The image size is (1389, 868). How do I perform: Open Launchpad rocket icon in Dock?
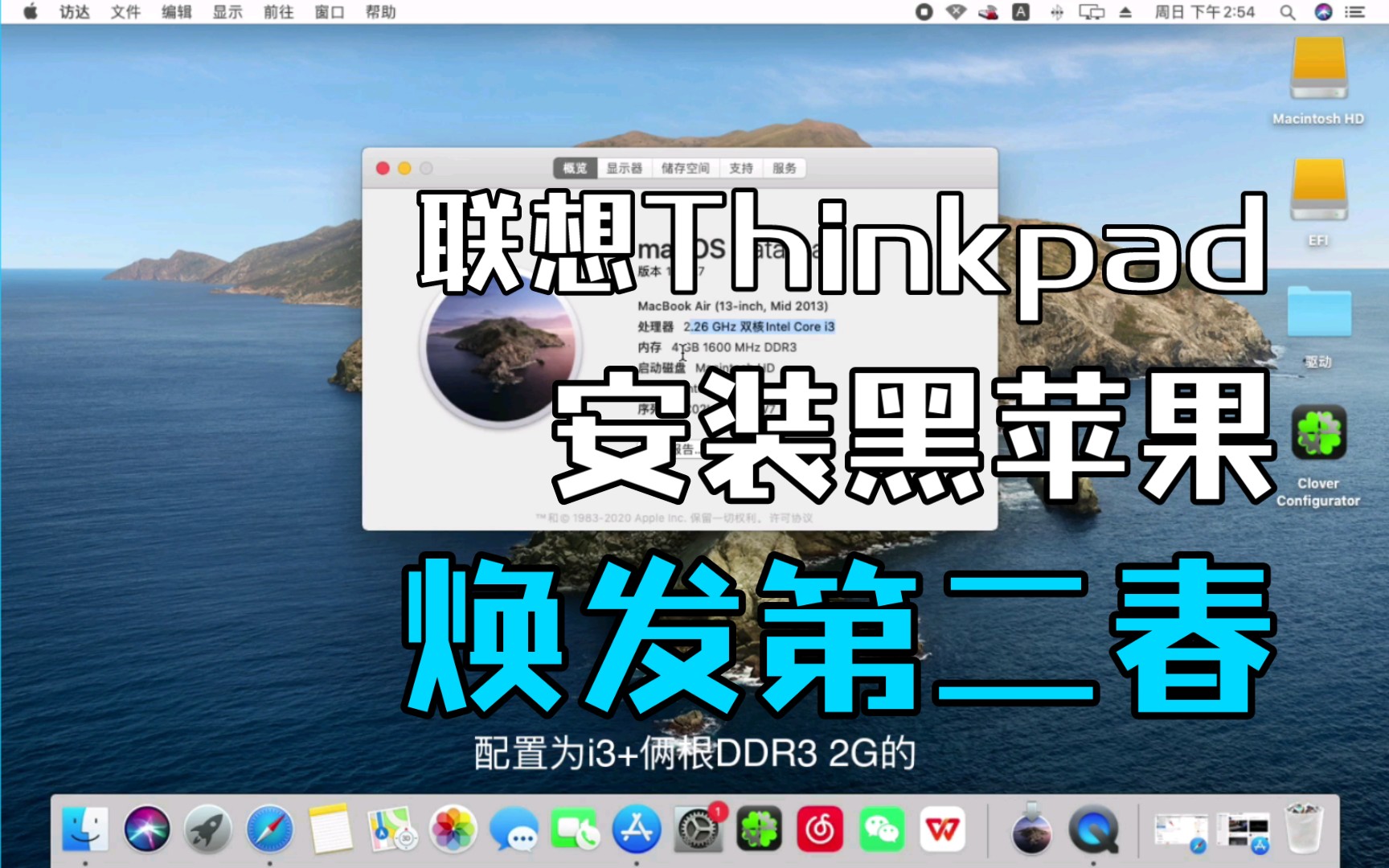click(208, 829)
